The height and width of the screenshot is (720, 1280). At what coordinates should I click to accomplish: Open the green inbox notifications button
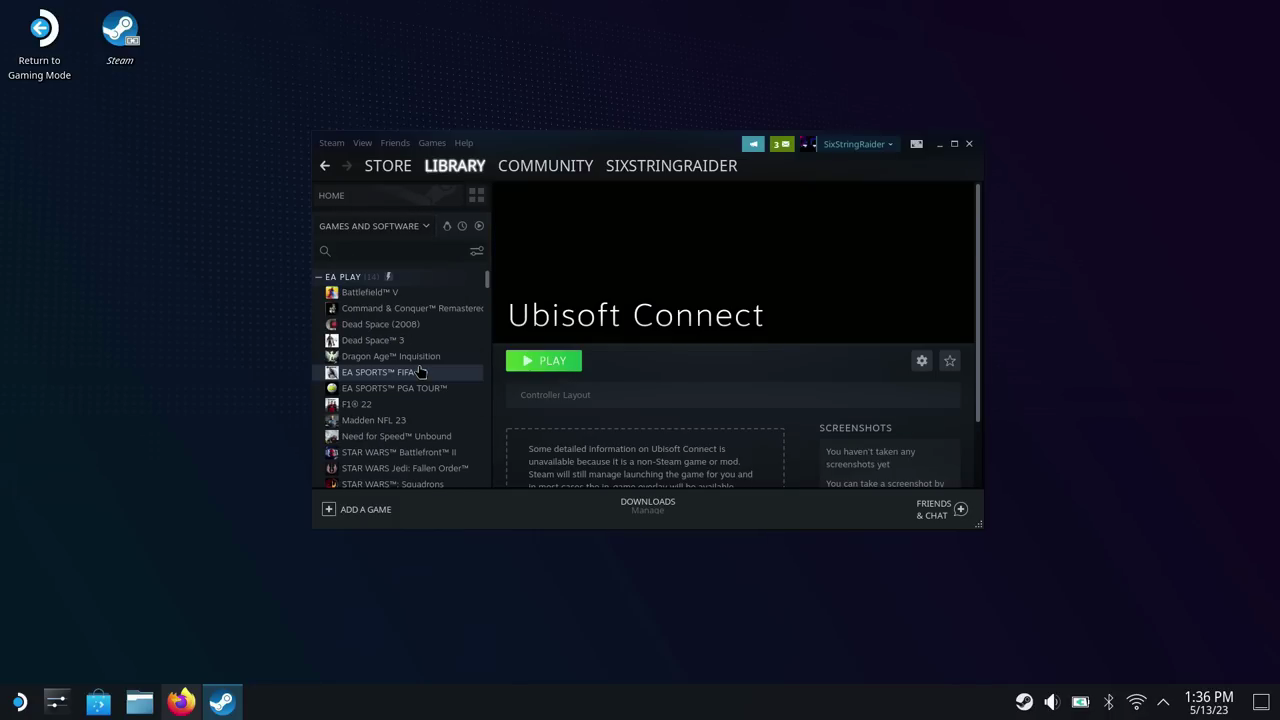pos(782,144)
